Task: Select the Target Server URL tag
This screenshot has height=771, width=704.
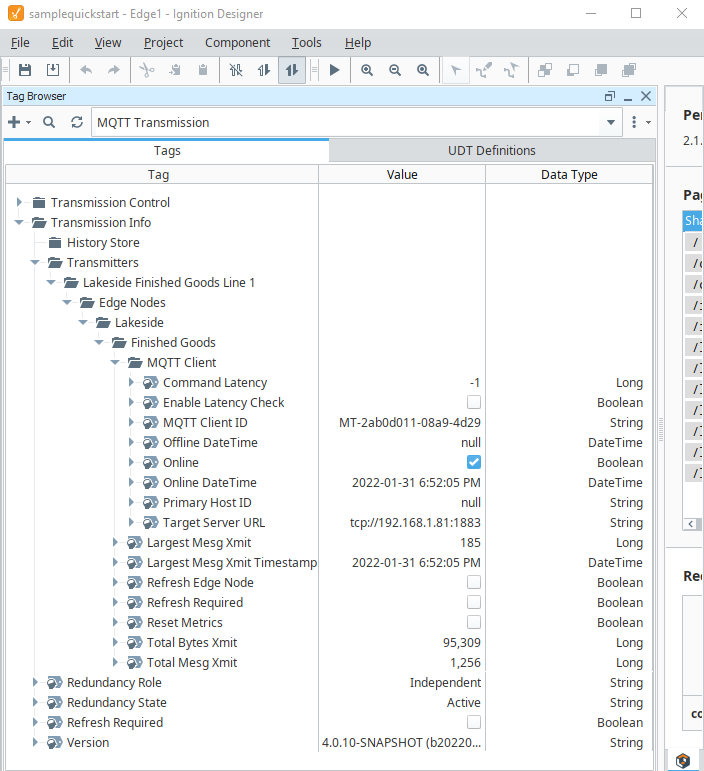Action: [x=214, y=522]
